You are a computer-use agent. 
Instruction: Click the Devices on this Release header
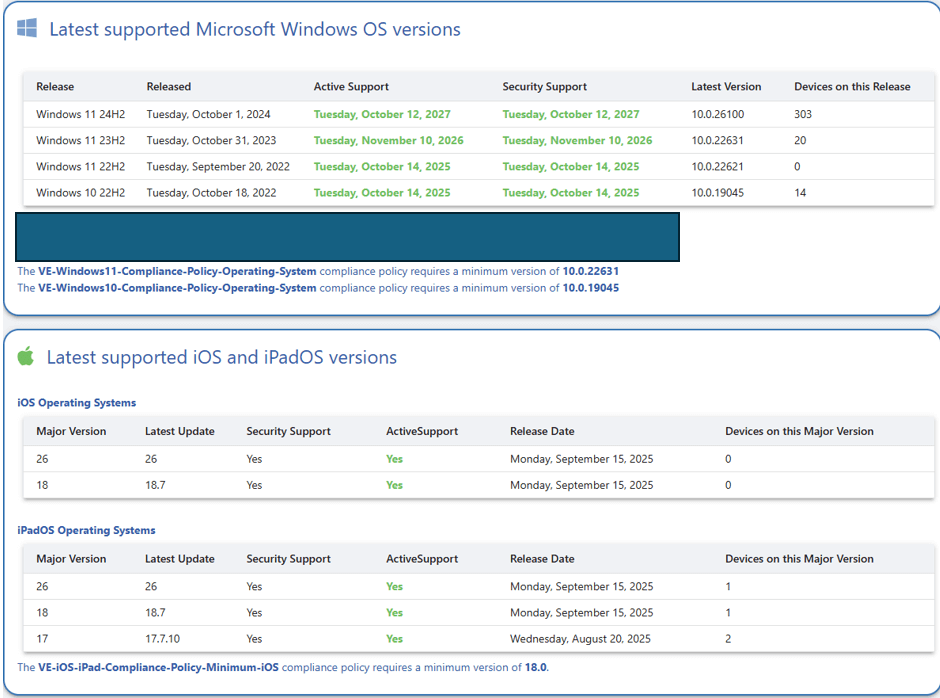point(851,87)
